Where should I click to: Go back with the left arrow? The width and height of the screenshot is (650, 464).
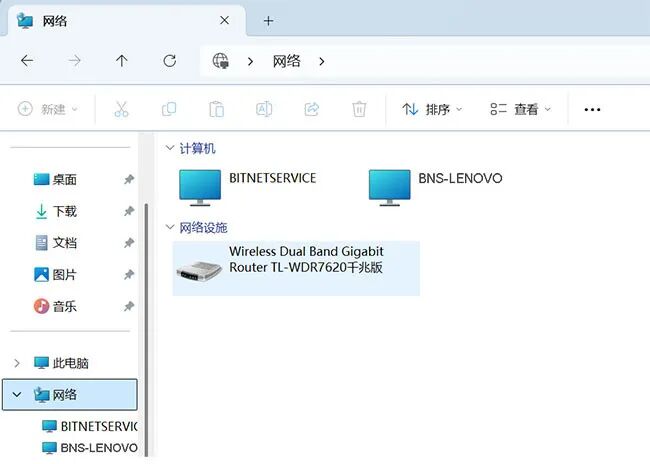pyautogui.click(x=27, y=61)
